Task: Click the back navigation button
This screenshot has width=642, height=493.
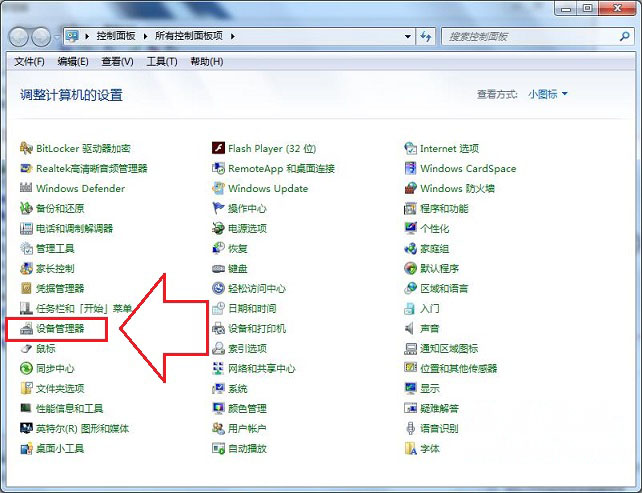Action: tap(18, 37)
